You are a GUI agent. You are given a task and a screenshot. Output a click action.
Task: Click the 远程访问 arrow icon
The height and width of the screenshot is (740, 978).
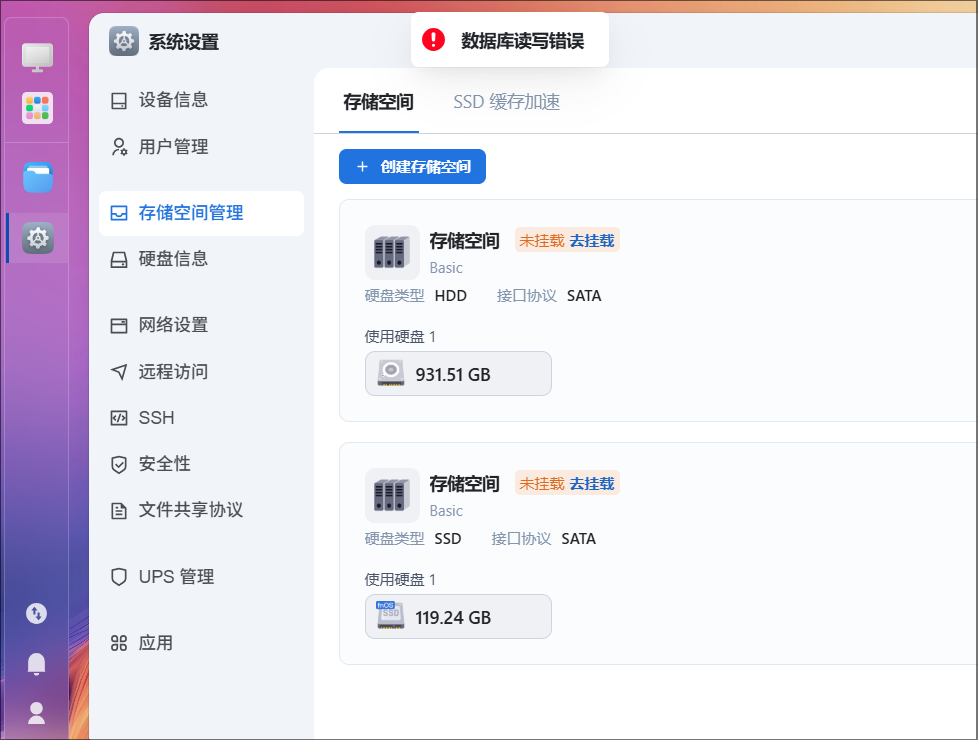pyautogui.click(x=119, y=372)
